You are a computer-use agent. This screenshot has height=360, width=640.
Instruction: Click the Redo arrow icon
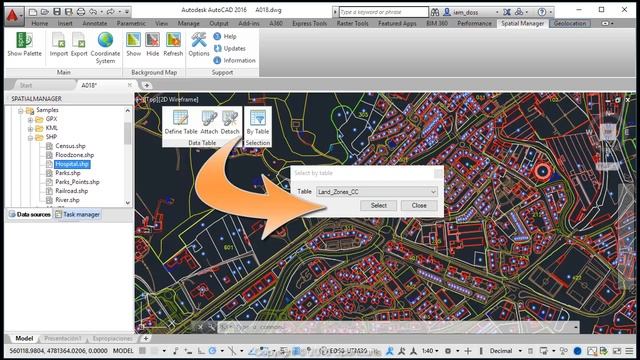[x=110, y=12]
